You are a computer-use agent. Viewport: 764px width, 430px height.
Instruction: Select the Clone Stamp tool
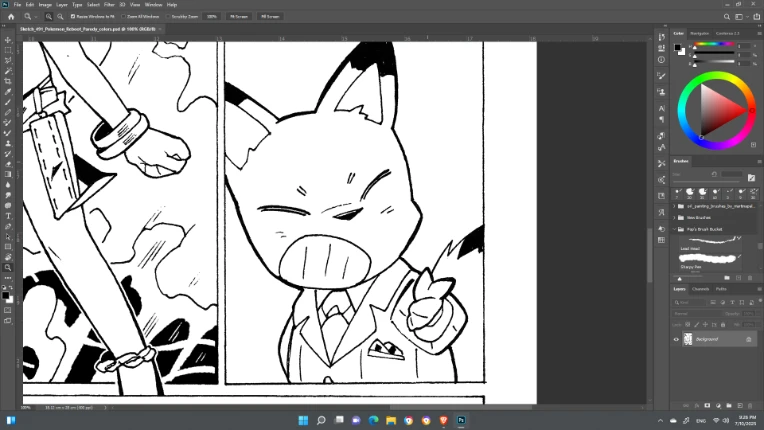(8, 143)
